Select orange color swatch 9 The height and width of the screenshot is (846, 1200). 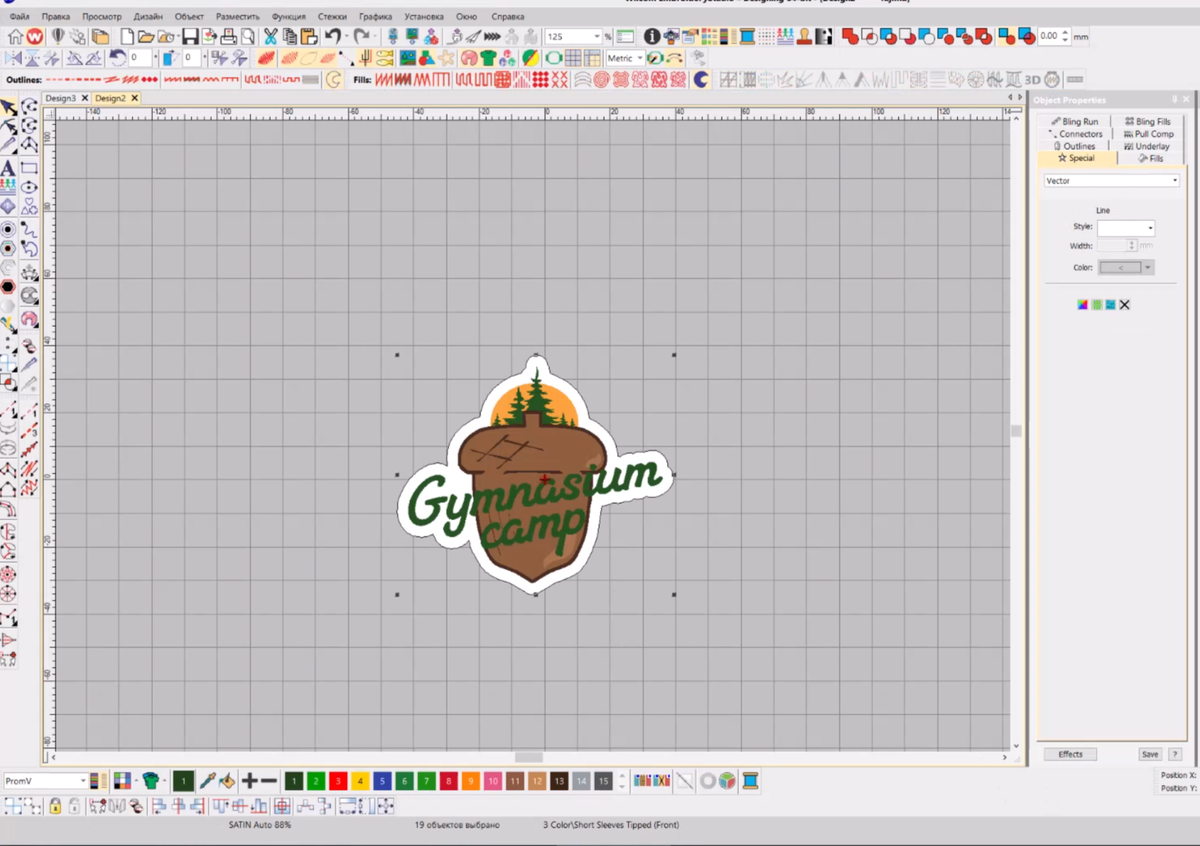(470, 781)
